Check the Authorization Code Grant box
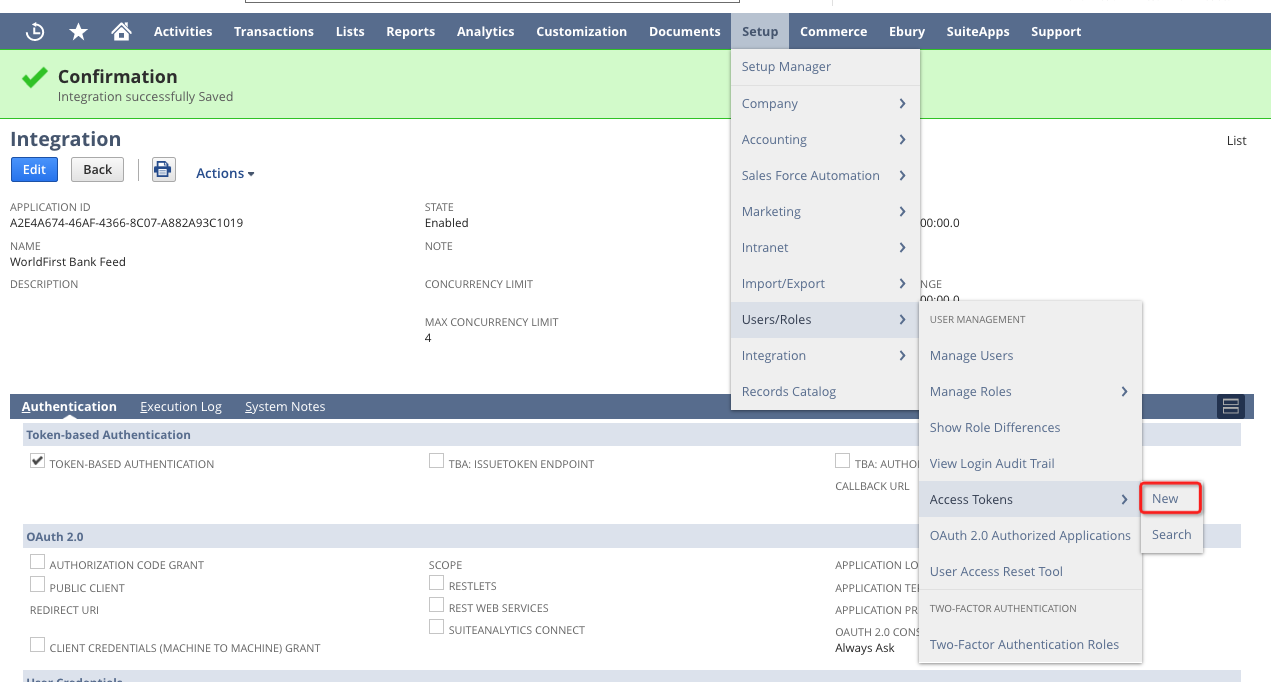 37,562
